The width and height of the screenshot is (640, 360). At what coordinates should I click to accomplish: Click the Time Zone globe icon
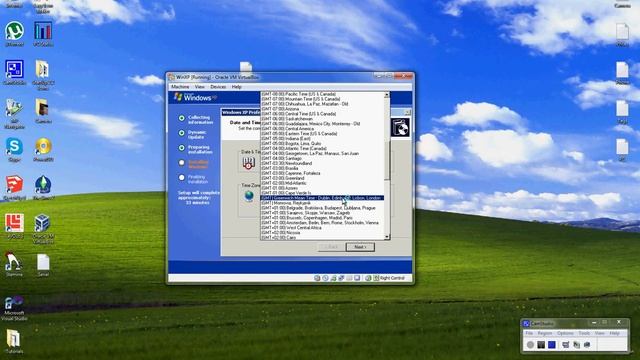click(249, 196)
